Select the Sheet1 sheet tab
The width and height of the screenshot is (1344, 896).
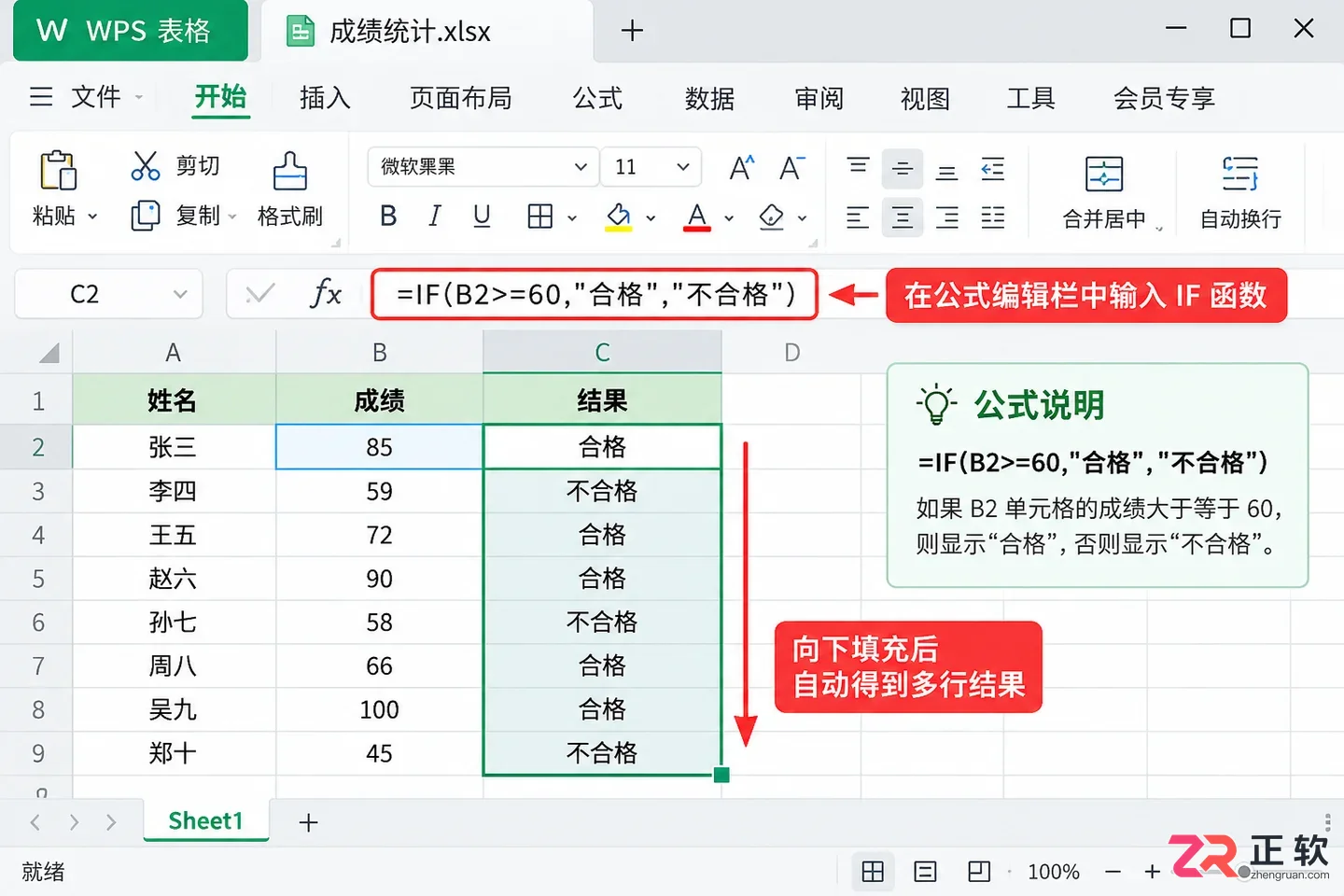pyautogui.click(x=206, y=820)
